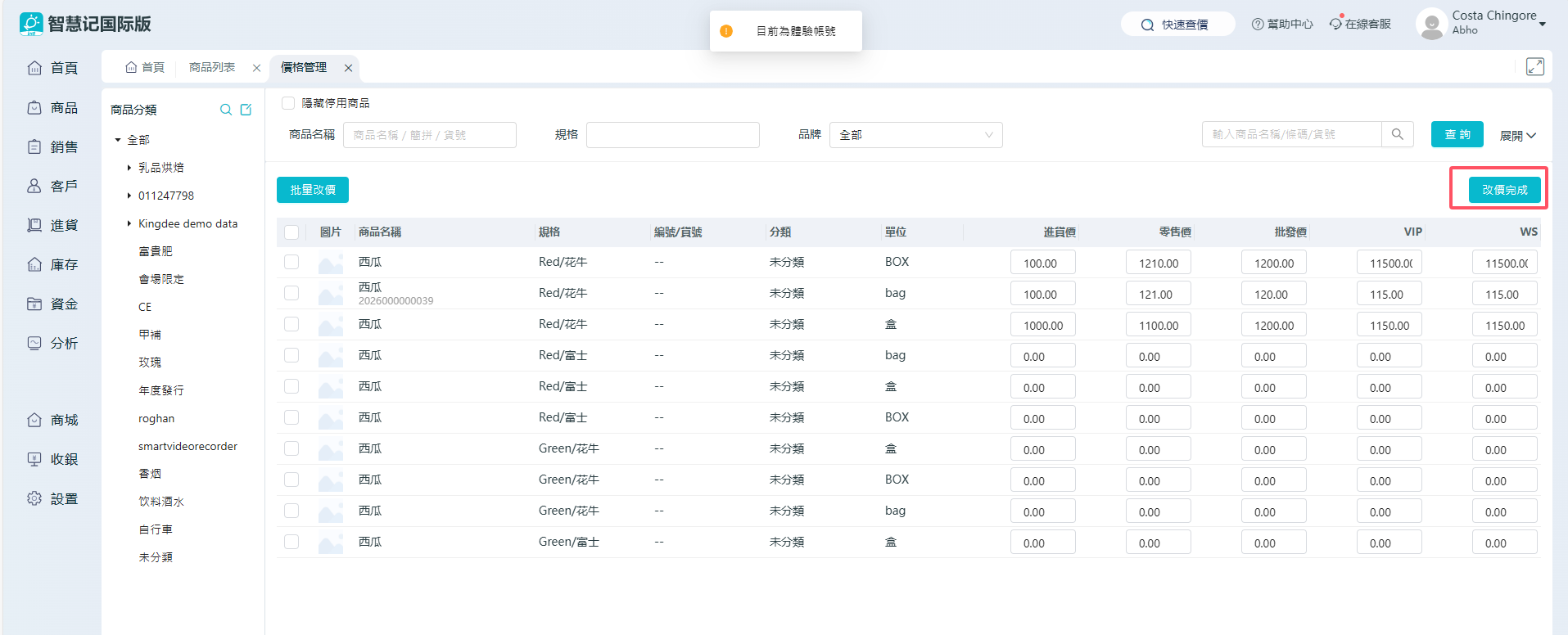Expand the 乳品烘焙 category node
Viewport: 1568px width, 635px height.
tap(129, 168)
